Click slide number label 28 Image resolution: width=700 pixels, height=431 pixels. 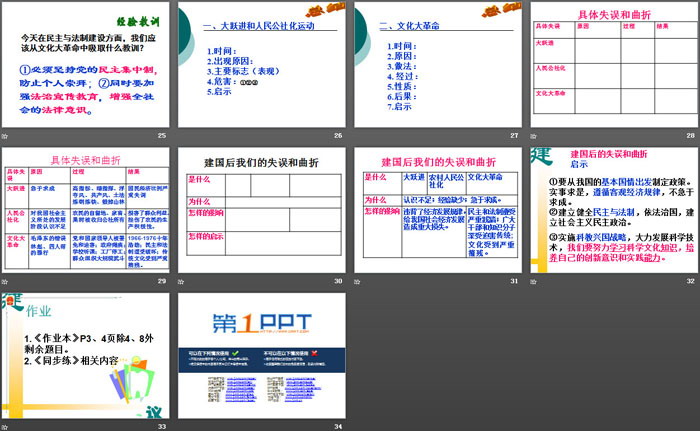(691, 135)
